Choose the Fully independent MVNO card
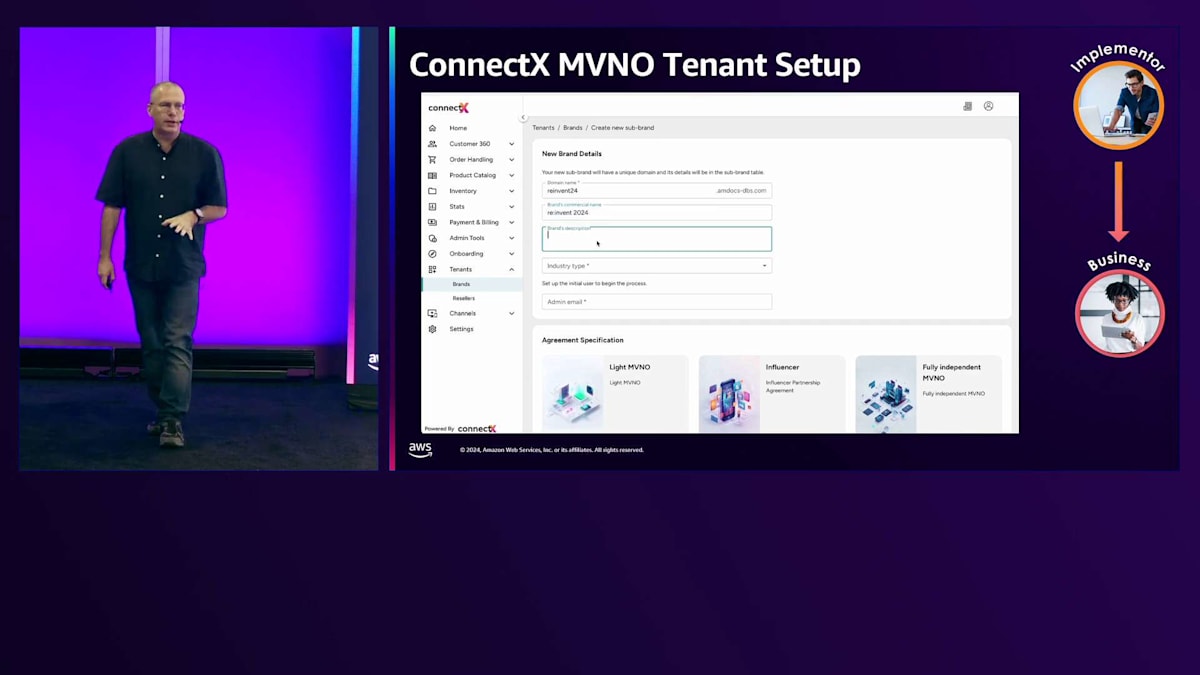Viewport: 1200px width, 675px height. (x=929, y=394)
